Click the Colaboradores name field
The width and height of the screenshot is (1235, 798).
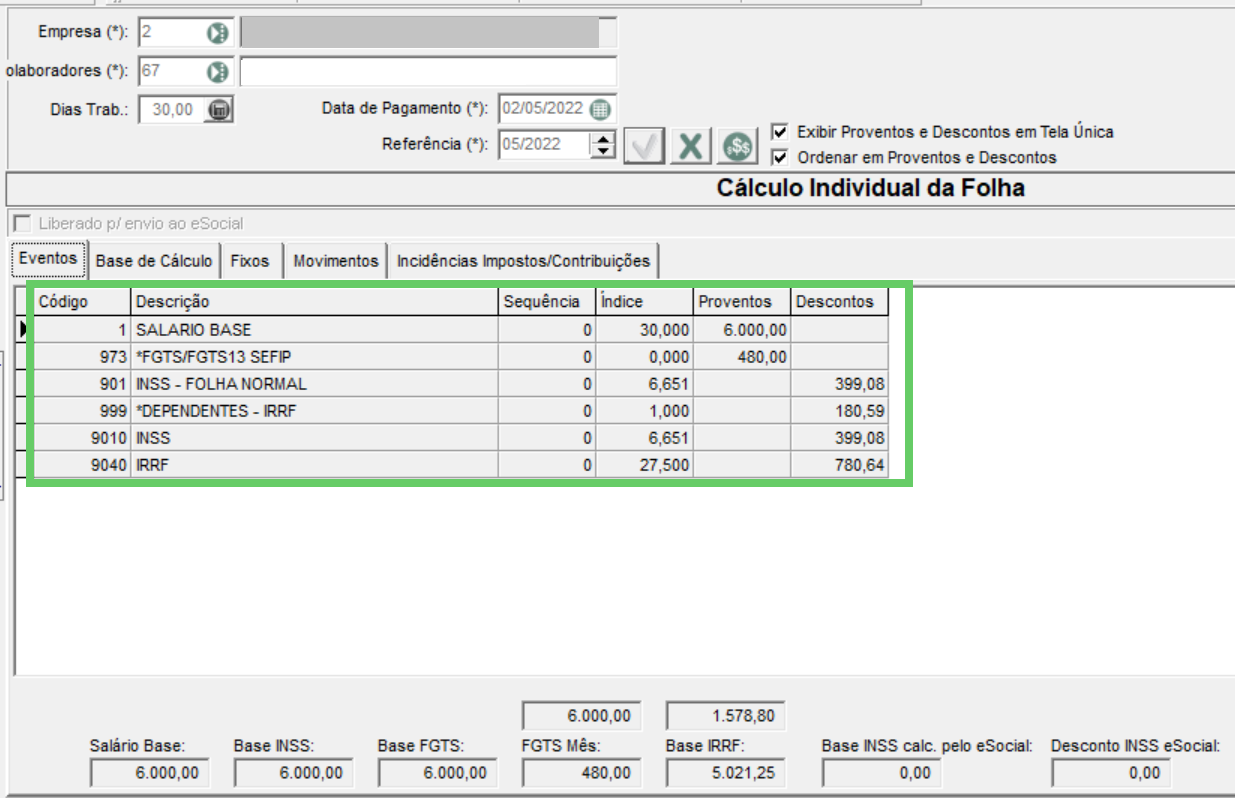(428, 72)
